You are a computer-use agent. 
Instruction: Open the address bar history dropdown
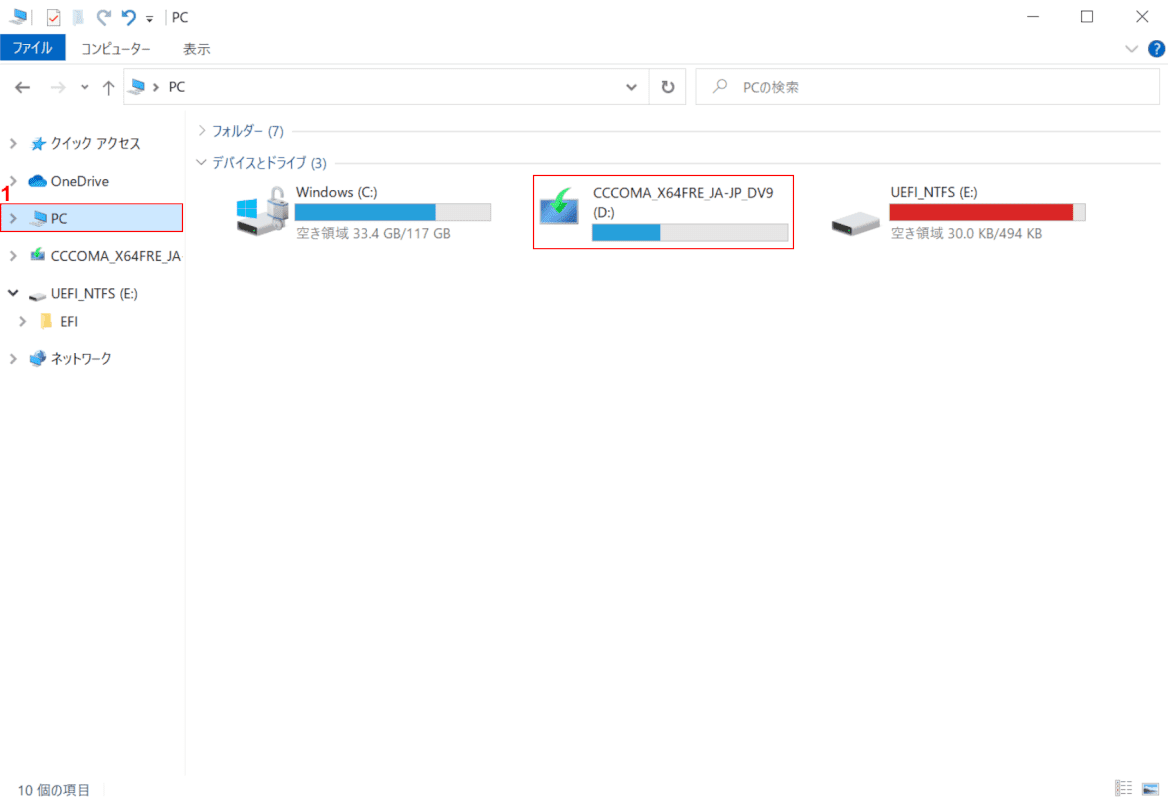pos(631,87)
